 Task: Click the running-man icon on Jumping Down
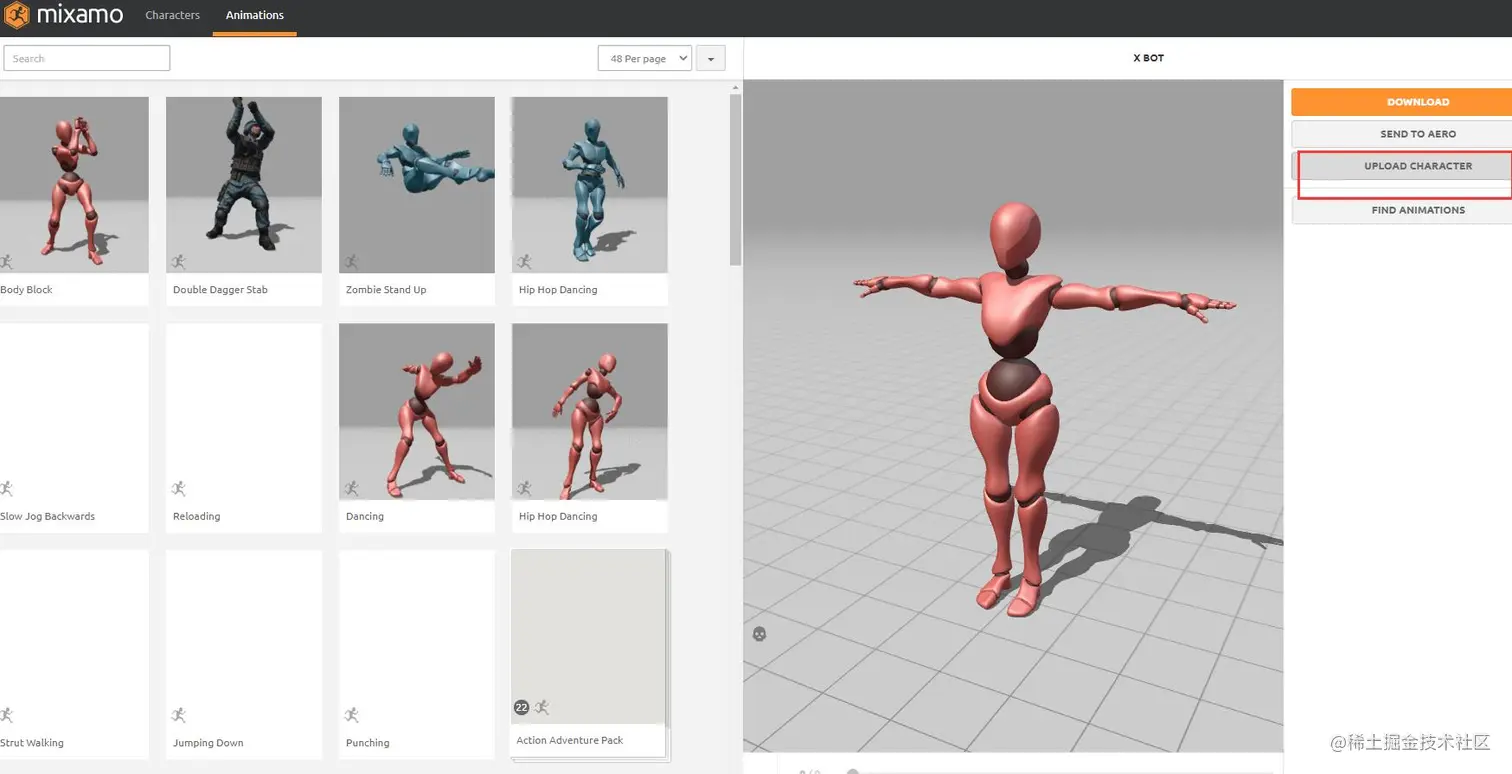(179, 715)
